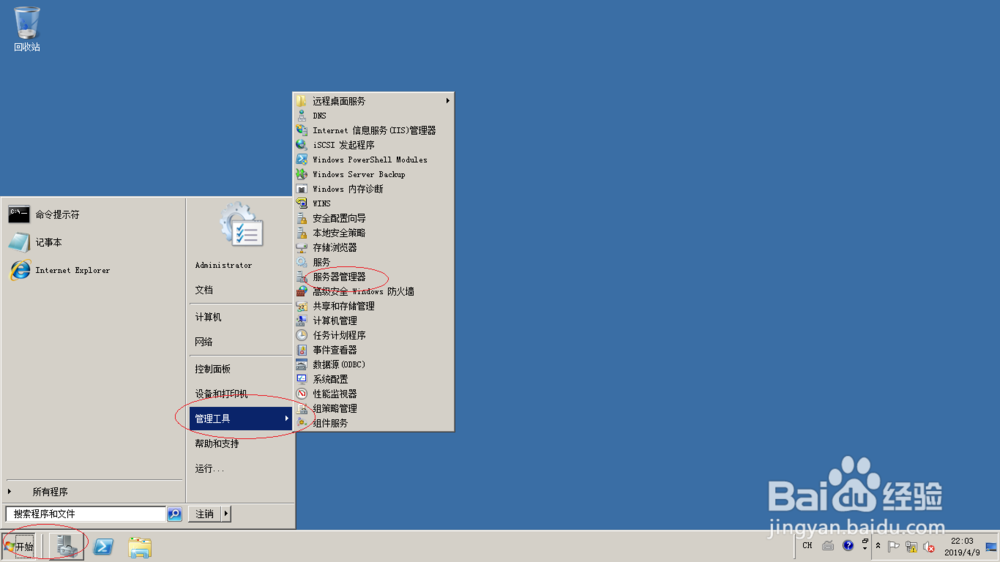The height and width of the screenshot is (562, 1000).
Task: Show hidden tray icons chevron
Action: tap(878, 546)
